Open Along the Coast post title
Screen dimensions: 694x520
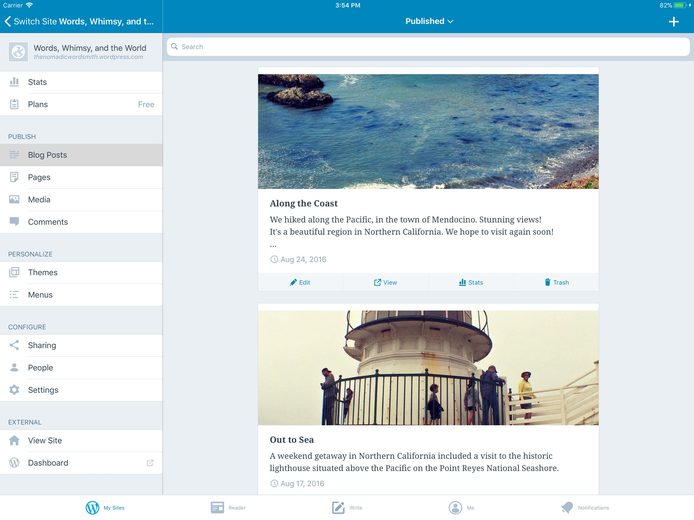point(304,204)
